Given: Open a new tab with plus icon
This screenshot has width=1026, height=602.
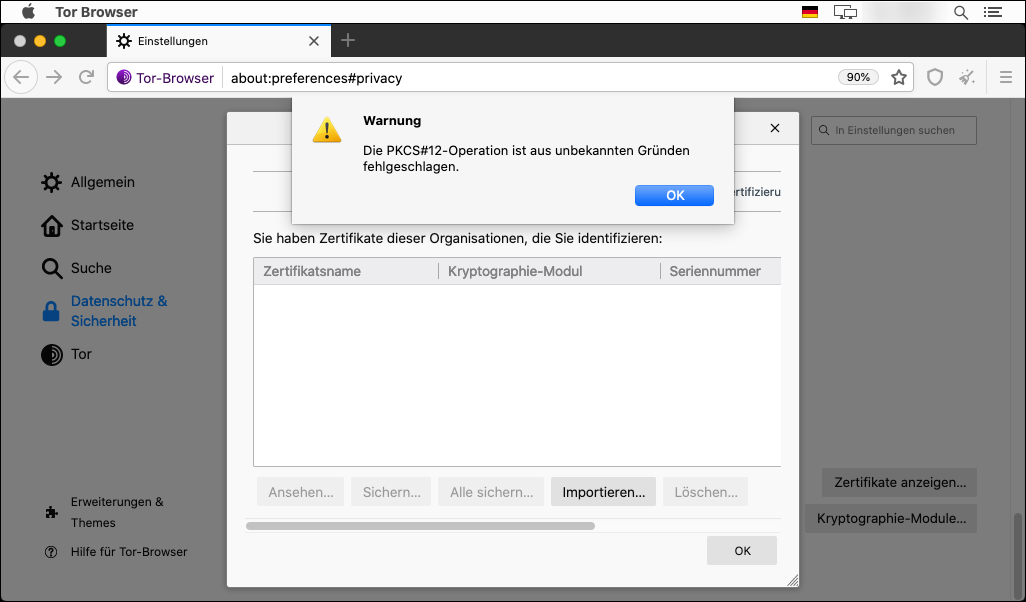Looking at the screenshot, I should point(348,40).
